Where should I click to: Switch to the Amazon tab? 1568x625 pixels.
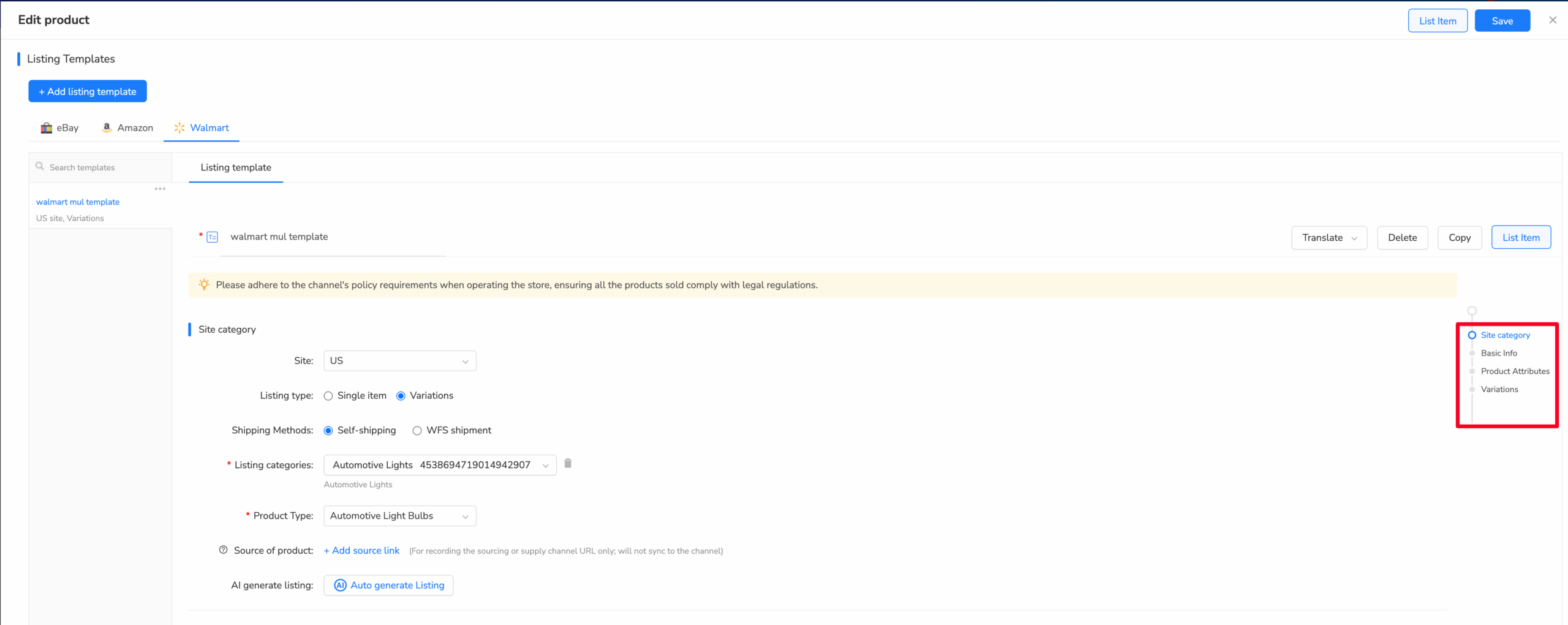(x=127, y=128)
